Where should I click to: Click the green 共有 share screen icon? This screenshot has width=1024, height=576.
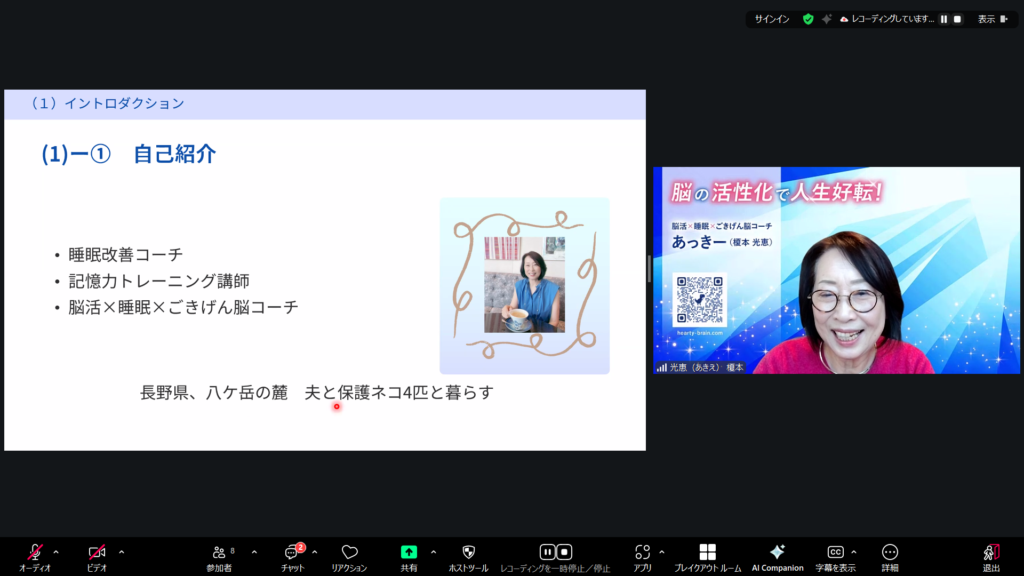pos(409,552)
